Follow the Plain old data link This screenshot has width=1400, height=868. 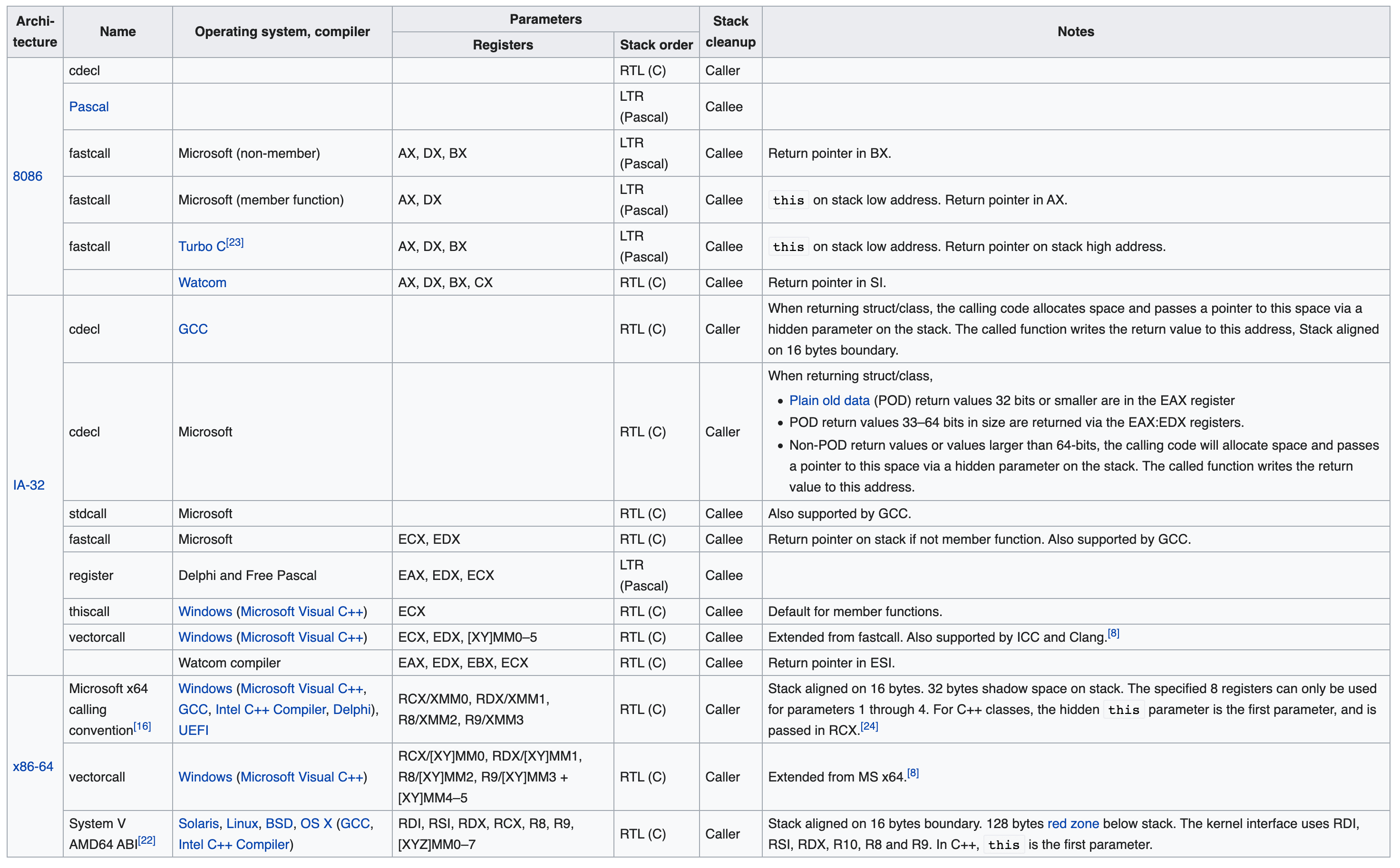click(x=829, y=400)
